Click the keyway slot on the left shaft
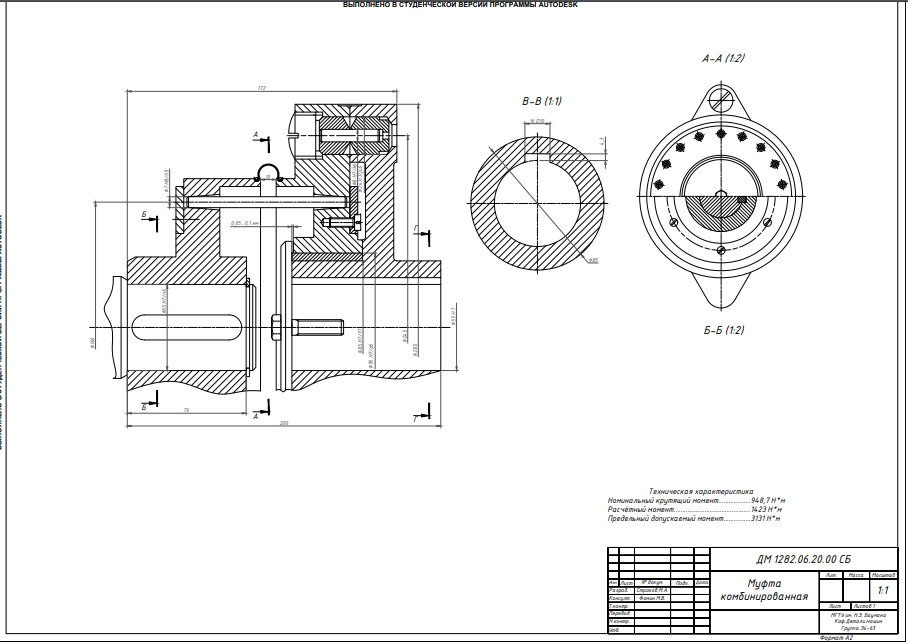This screenshot has width=908, height=642. click(186, 328)
